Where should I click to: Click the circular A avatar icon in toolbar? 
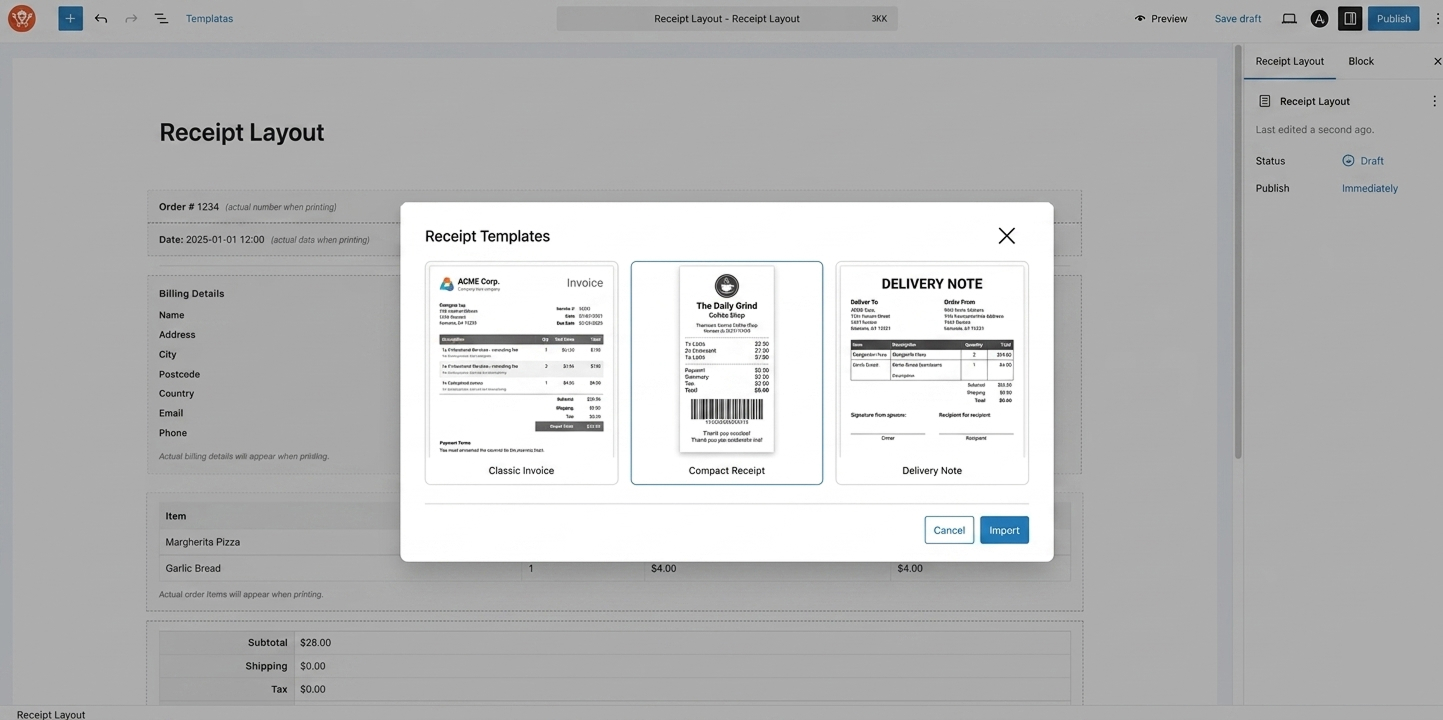pyautogui.click(x=1316, y=16)
